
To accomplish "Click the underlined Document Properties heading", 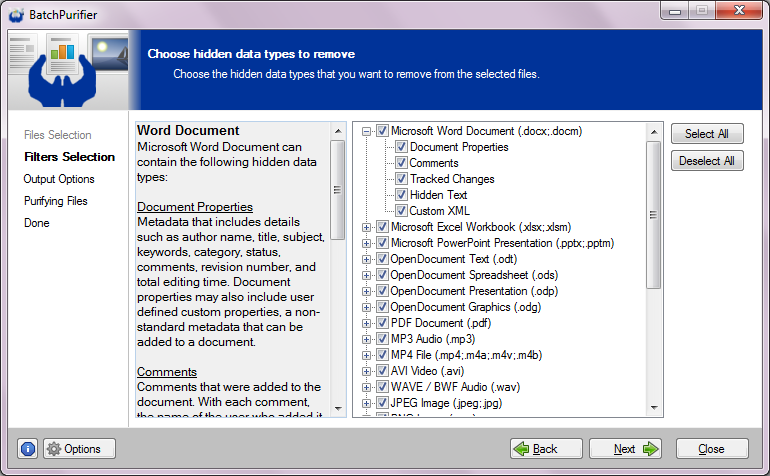I will tap(195, 207).
